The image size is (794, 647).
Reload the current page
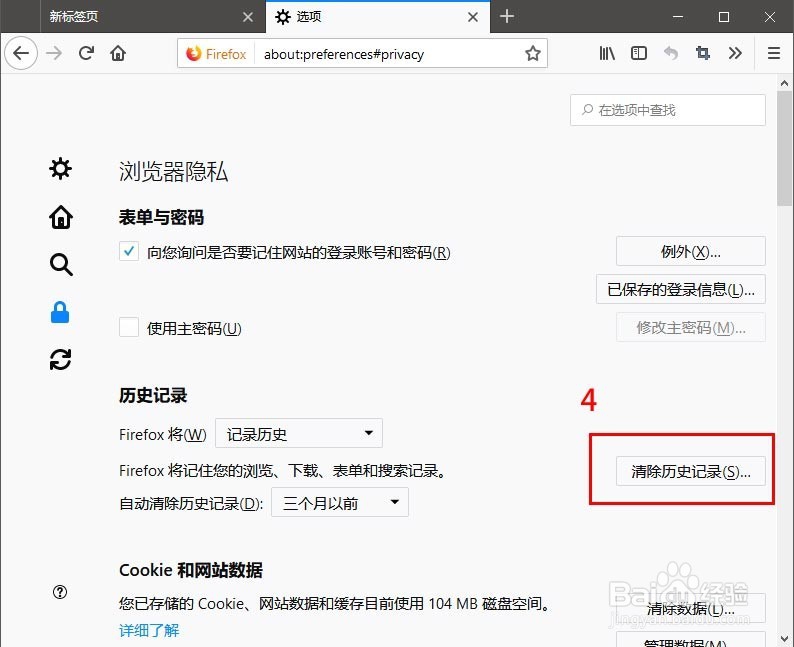pos(87,53)
